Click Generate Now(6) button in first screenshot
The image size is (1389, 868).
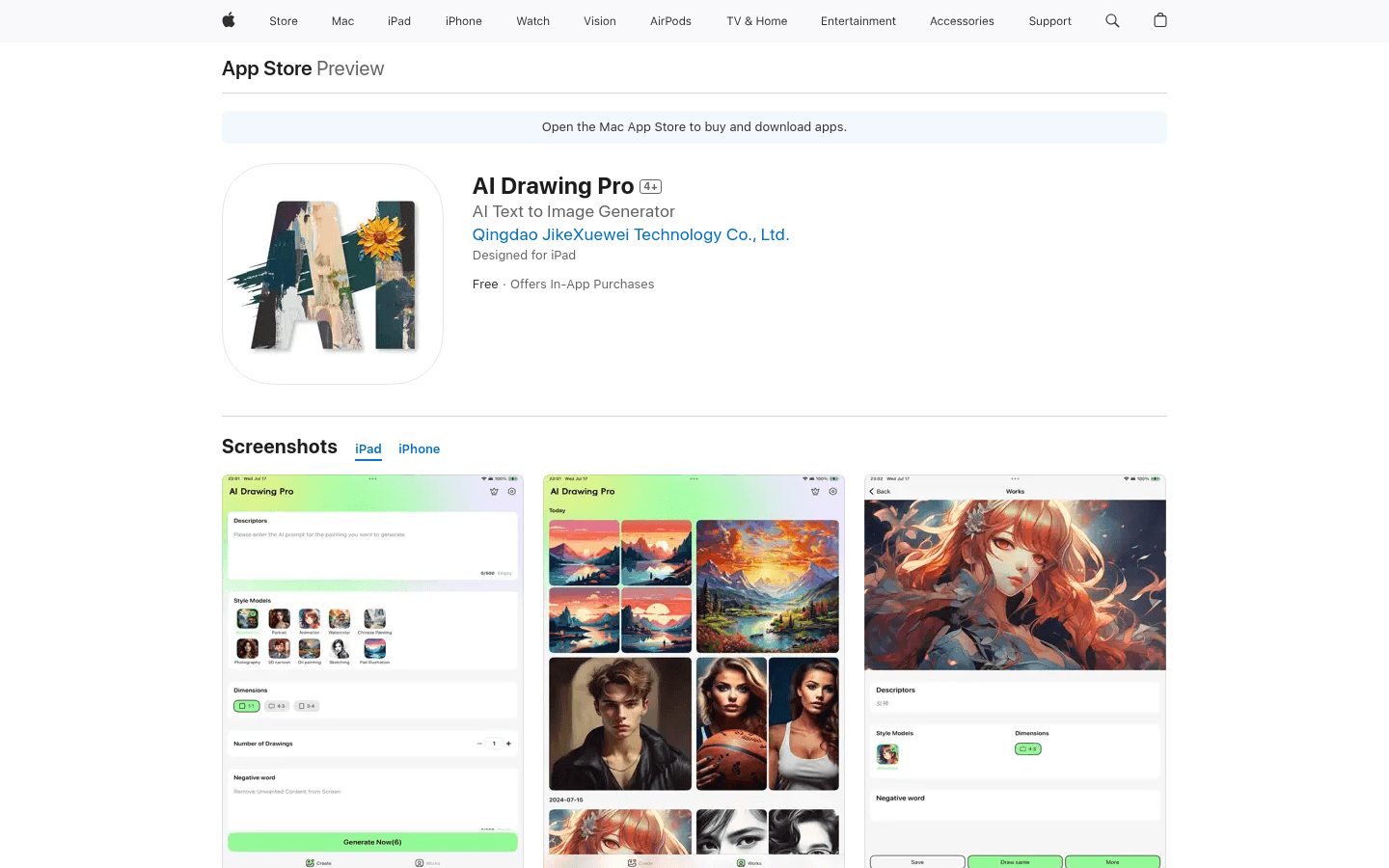click(x=372, y=842)
